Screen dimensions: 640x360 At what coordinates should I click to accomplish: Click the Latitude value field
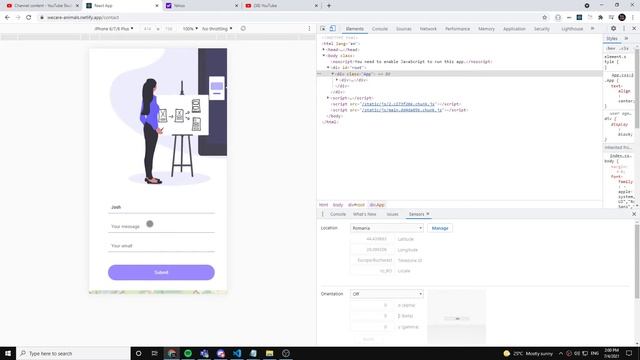pyautogui.click(x=371, y=239)
